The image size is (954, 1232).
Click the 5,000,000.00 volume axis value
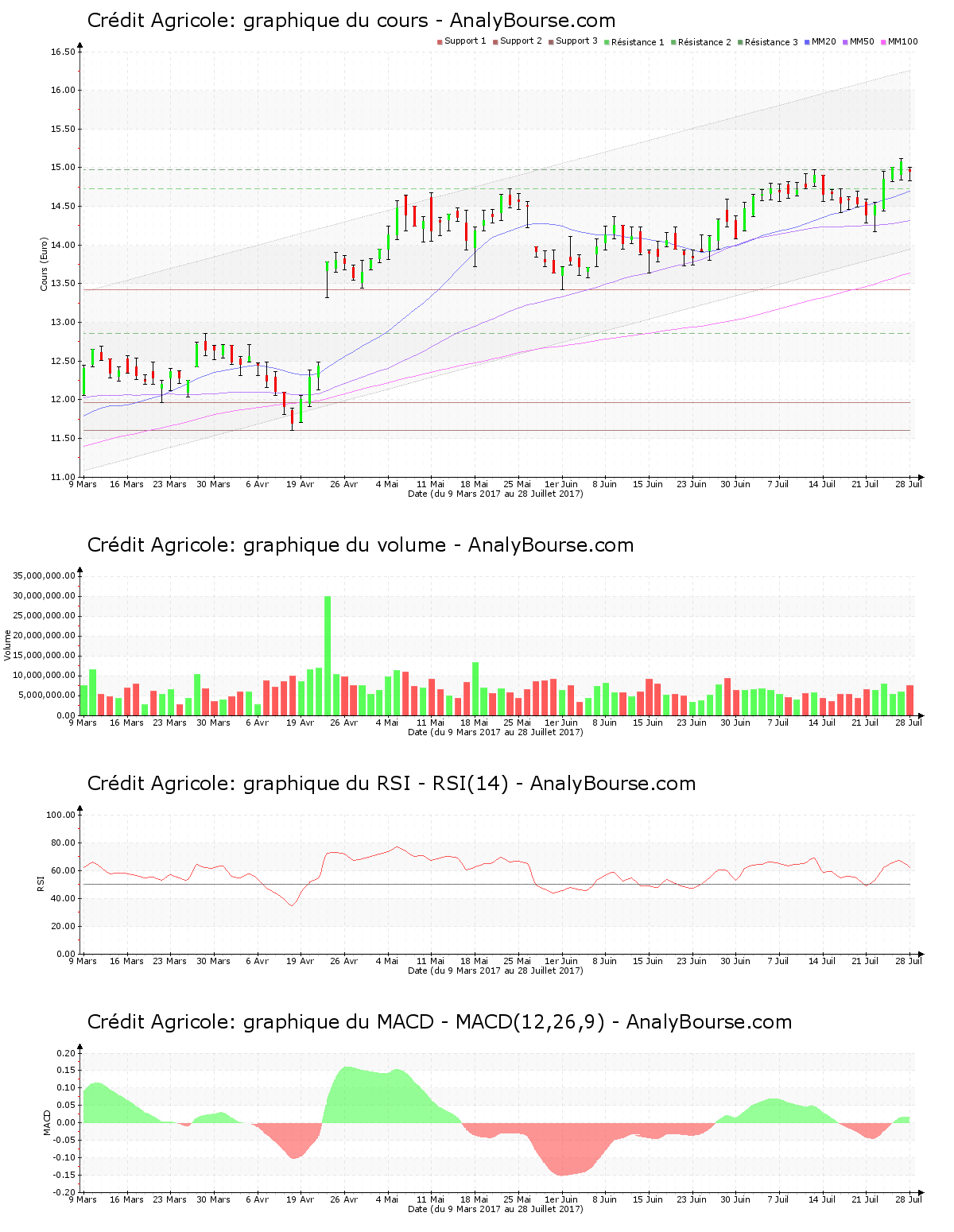(46, 695)
